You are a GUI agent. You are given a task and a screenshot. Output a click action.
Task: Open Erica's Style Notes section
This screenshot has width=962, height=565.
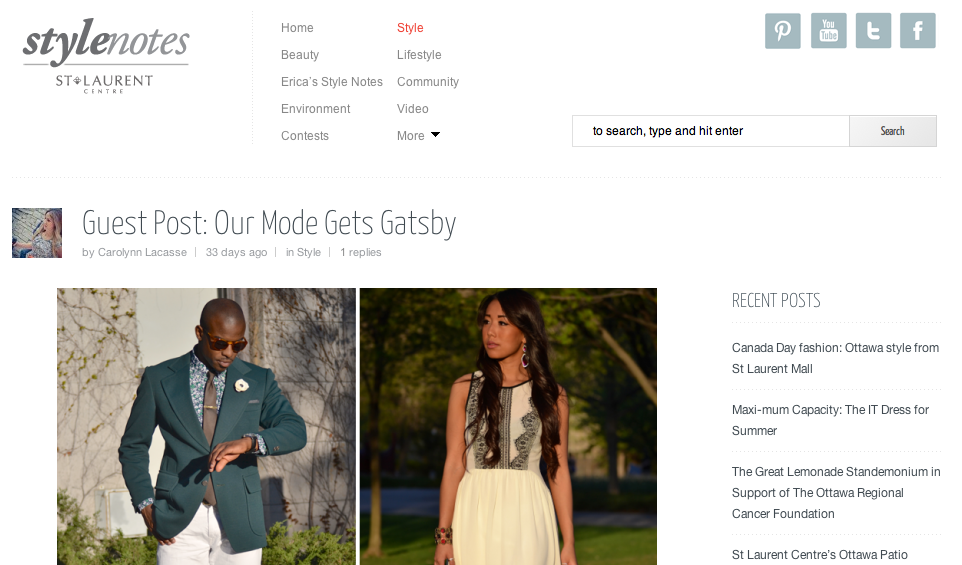[x=331, y=82]
